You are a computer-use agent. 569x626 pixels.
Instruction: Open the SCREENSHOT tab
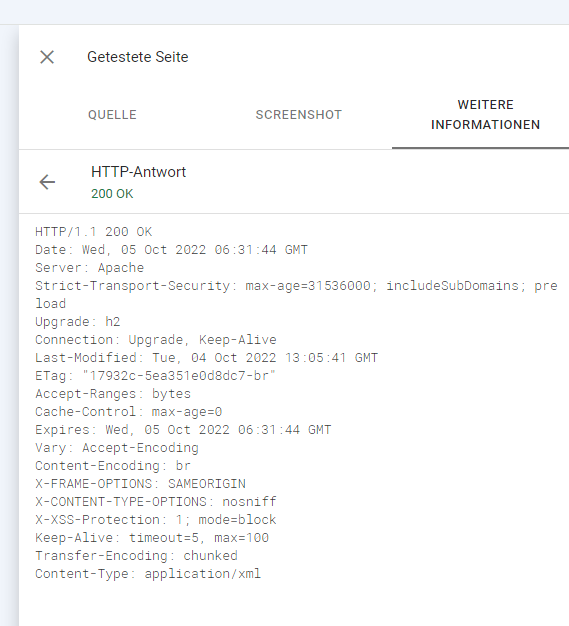299,115
